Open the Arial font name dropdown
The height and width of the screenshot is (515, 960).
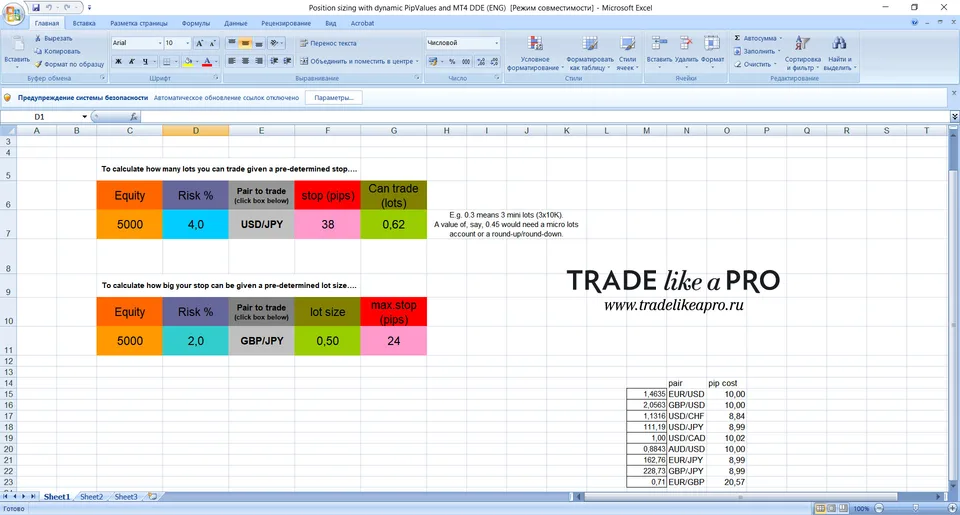[160, 43]
